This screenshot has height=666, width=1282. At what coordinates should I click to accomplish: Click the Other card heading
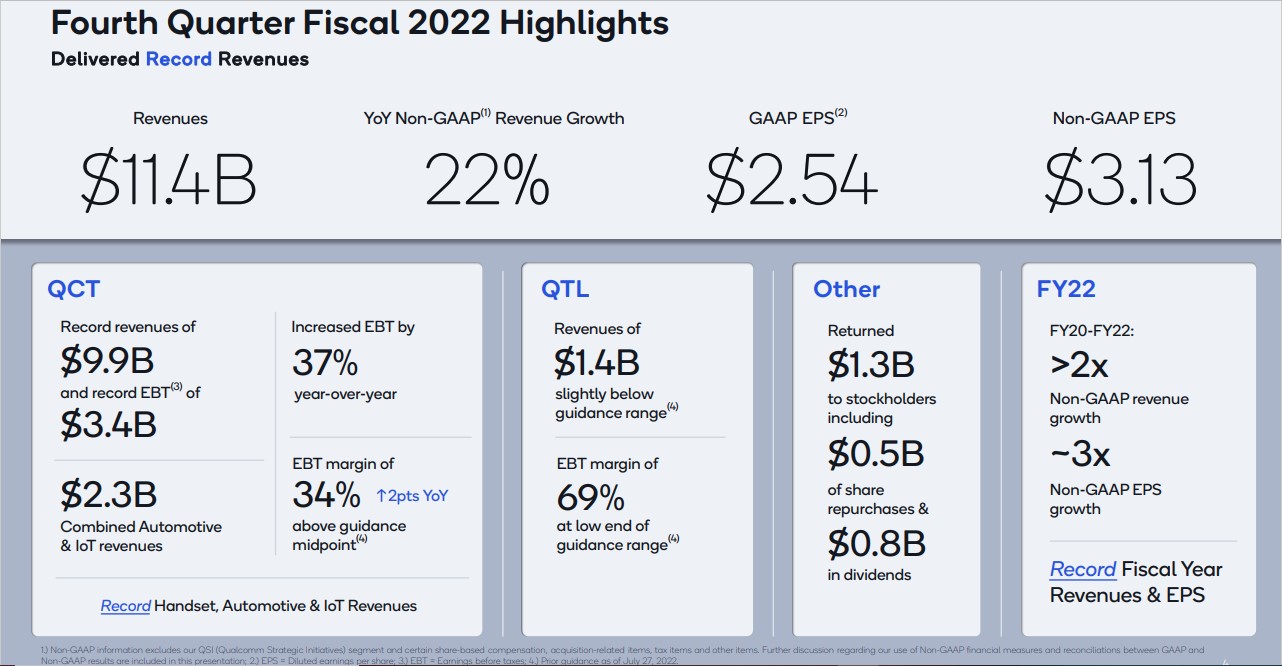(x=846, y=290)
